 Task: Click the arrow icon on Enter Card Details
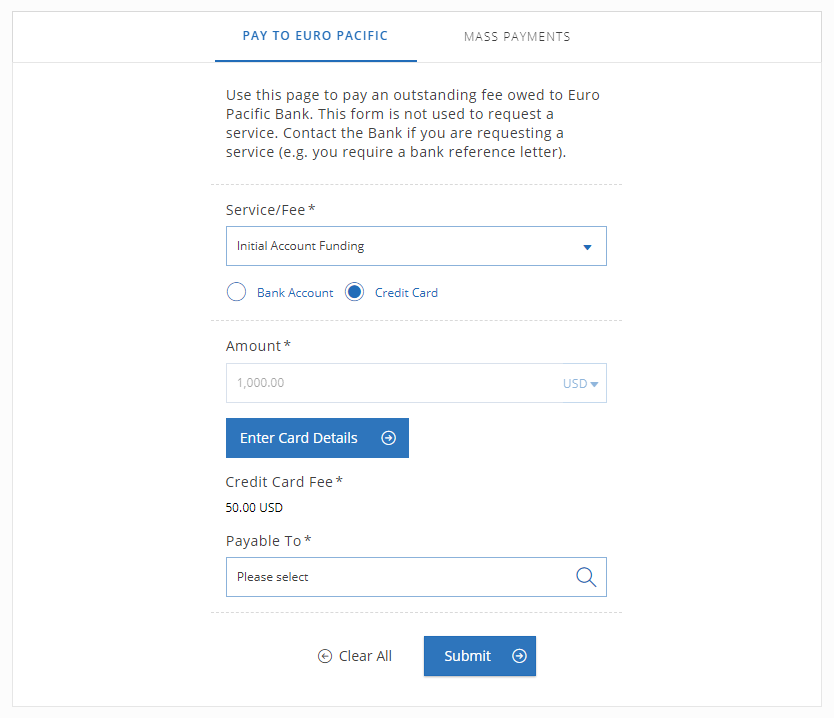(389, 438)
